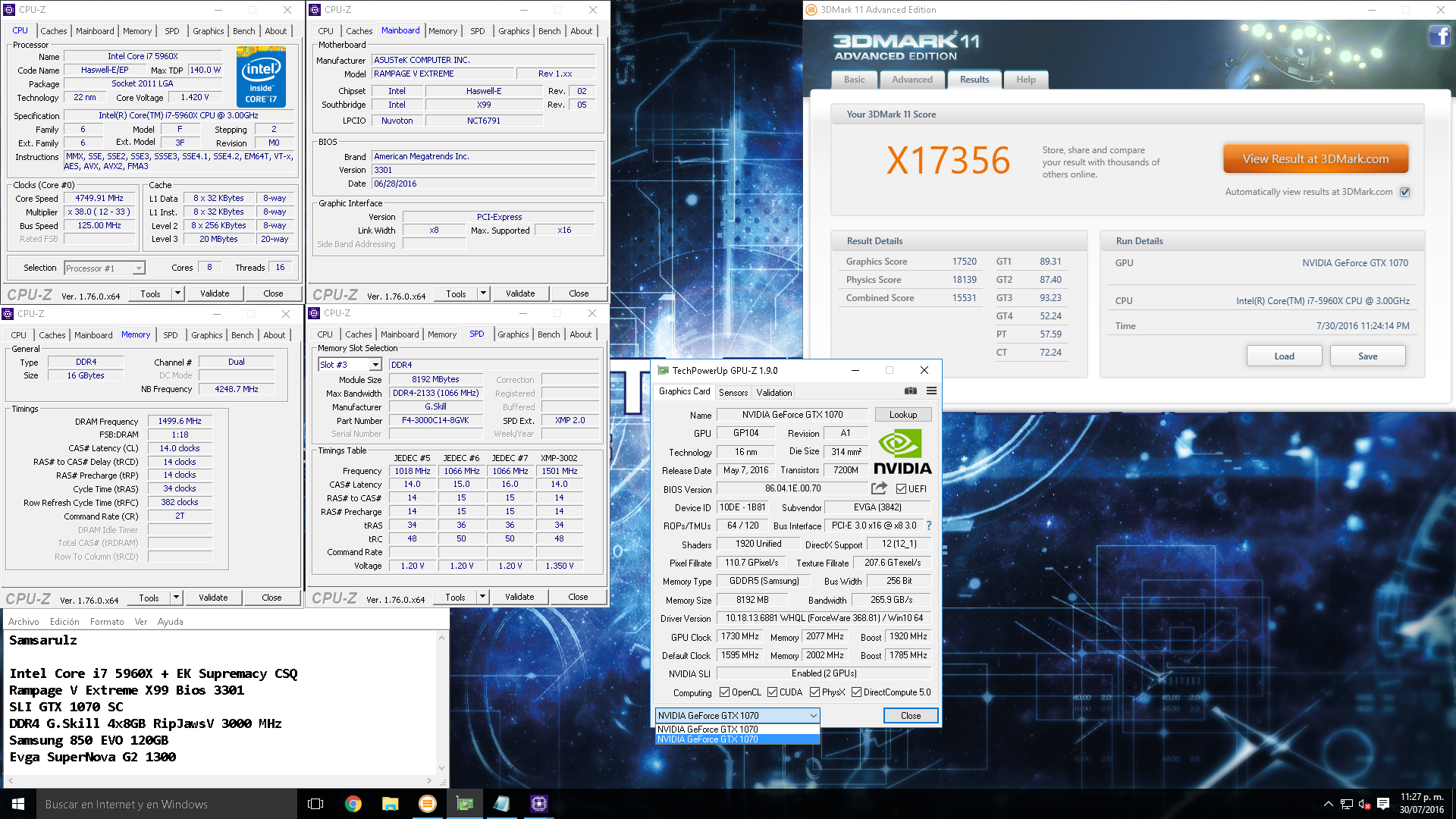Screen dimensions: 1456x819
Task: Click the Load button in Run Details
Action: pos(1285,356)
